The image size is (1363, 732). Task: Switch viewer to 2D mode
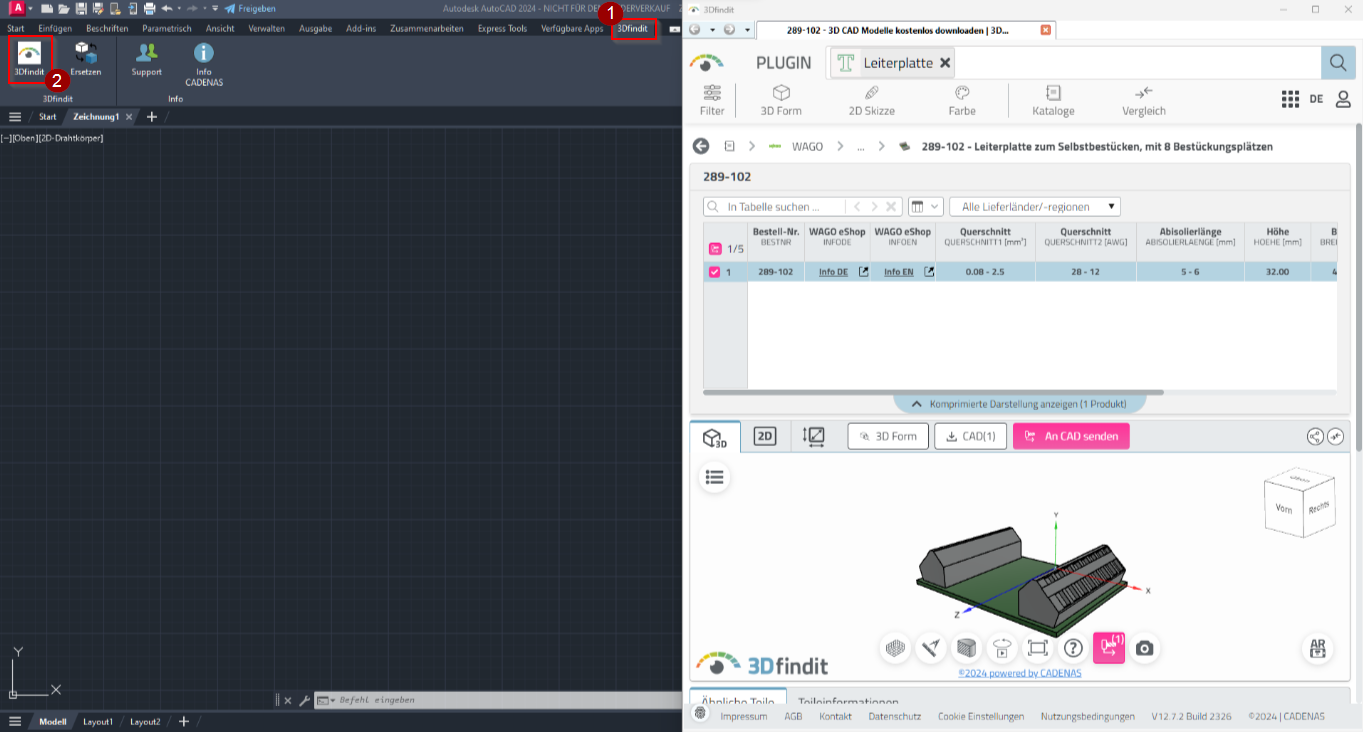pos(765,436)
